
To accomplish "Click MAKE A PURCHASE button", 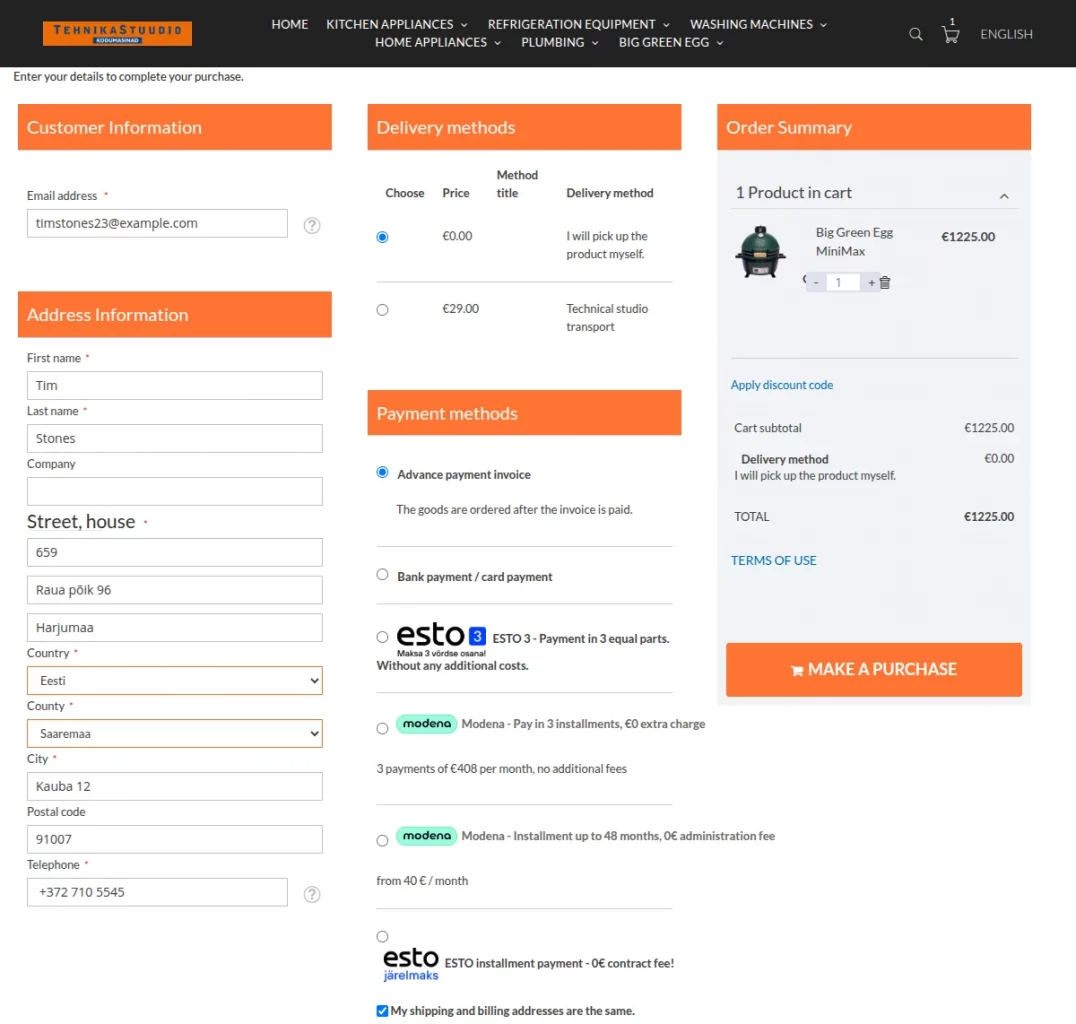I will point(874,669).
